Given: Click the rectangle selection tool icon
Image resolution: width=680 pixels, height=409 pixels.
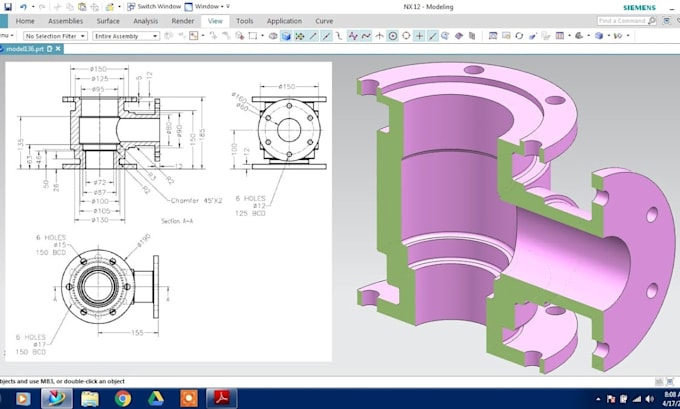Looking at the screenshot, I should [253, 36].
